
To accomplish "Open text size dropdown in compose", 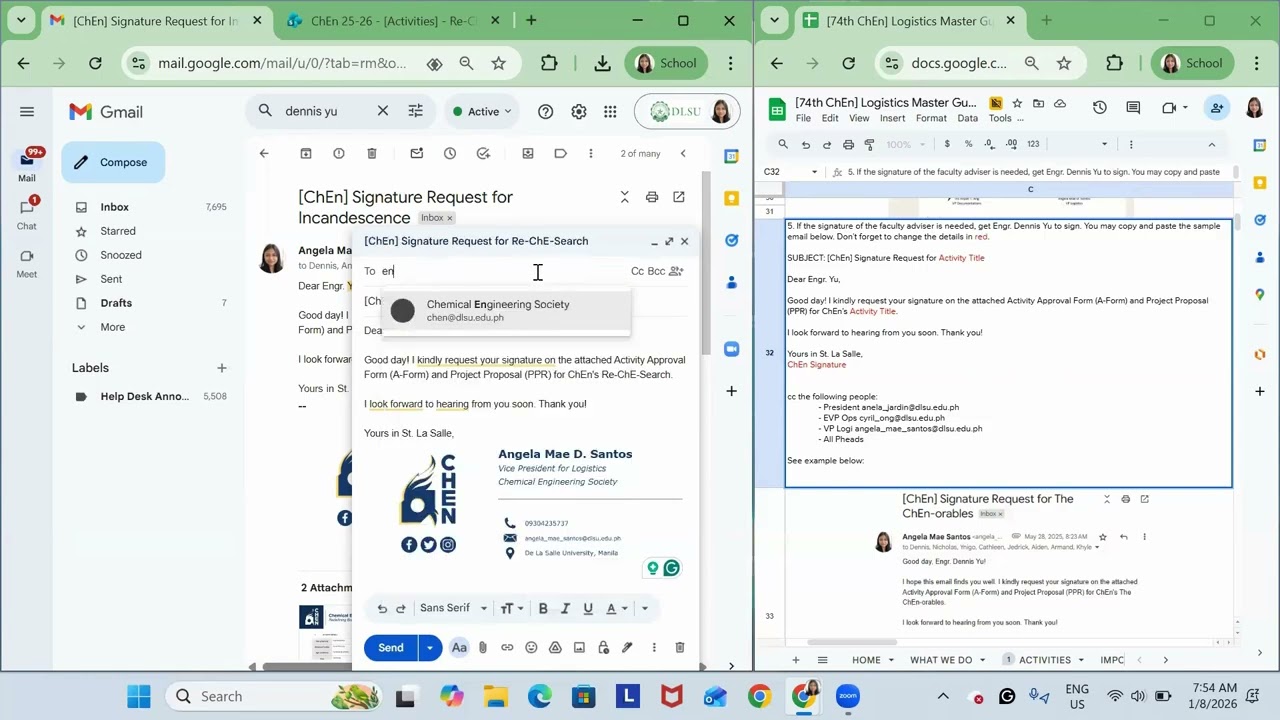I will (x=511, y=608).
